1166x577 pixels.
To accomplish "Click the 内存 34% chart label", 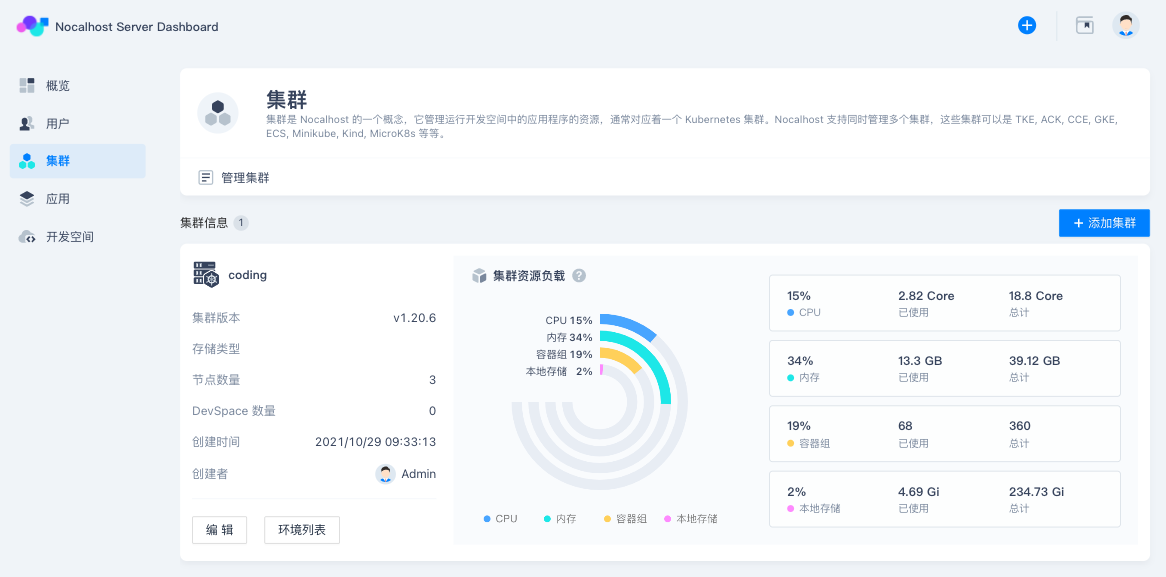I will click(x=570, y=338).
